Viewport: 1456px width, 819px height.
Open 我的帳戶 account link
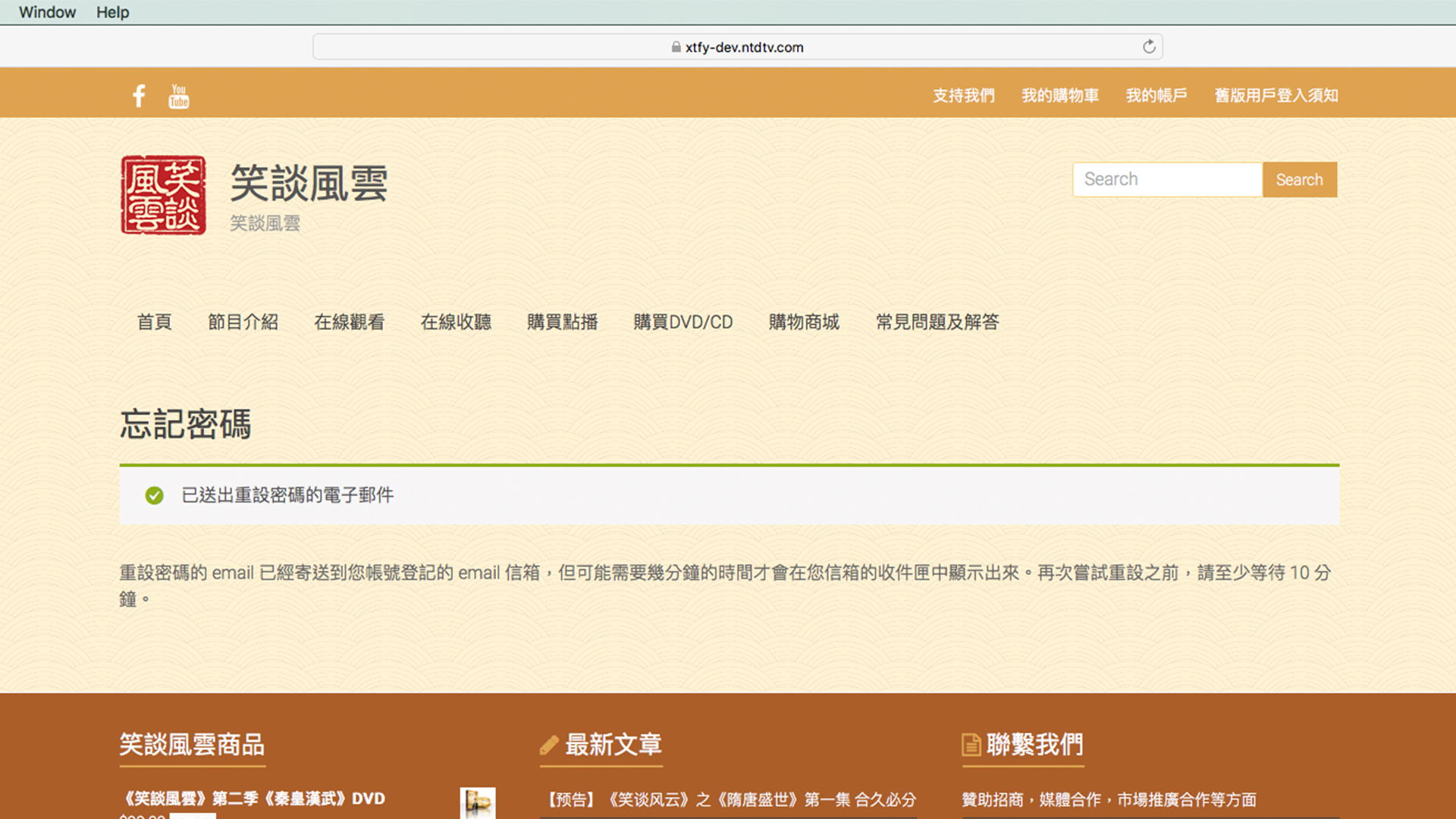click(x=1156, y=96)
